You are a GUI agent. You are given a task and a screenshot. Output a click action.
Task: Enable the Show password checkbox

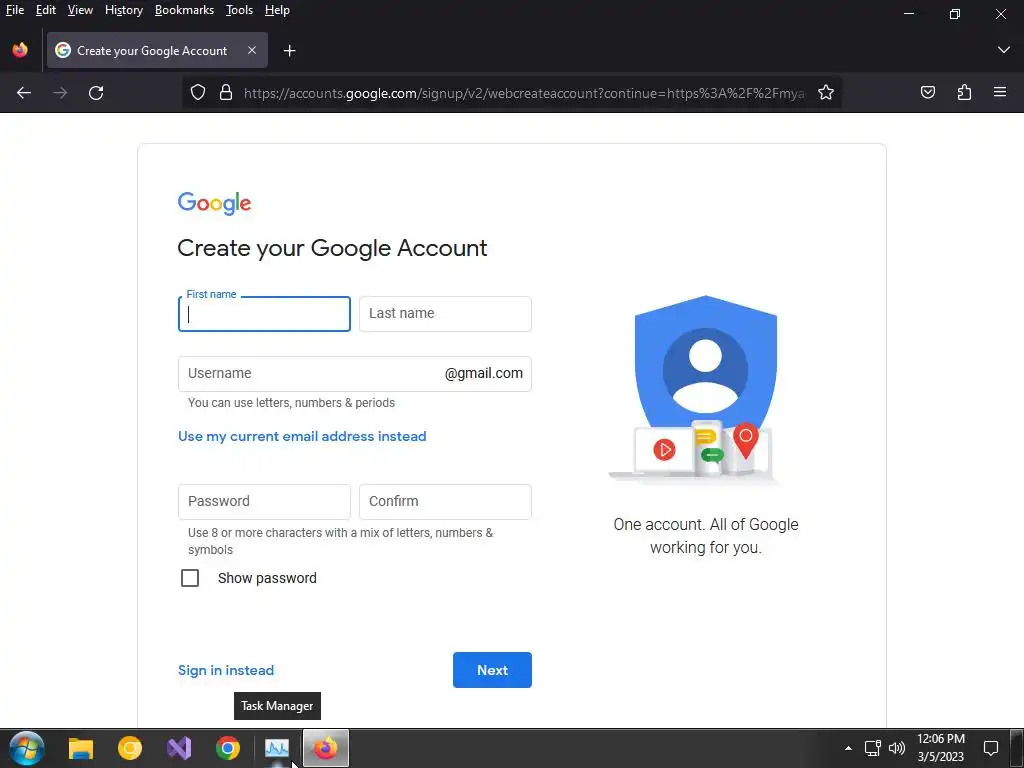tap(190, 578)
